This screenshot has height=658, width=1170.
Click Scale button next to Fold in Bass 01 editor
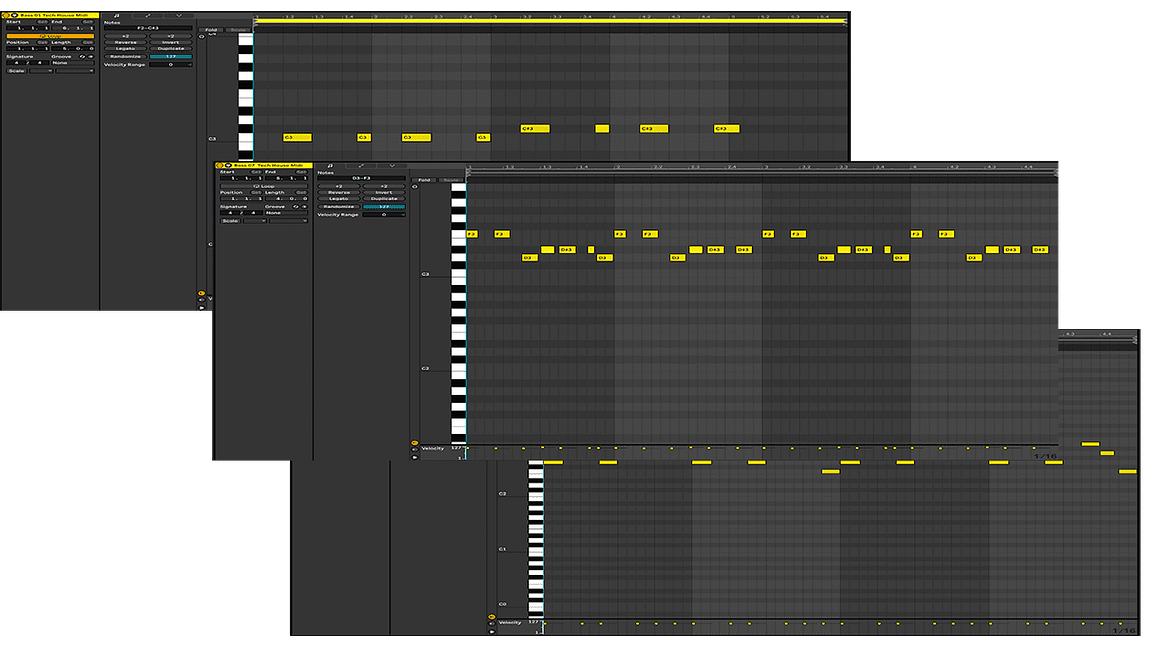pos(238,30)
